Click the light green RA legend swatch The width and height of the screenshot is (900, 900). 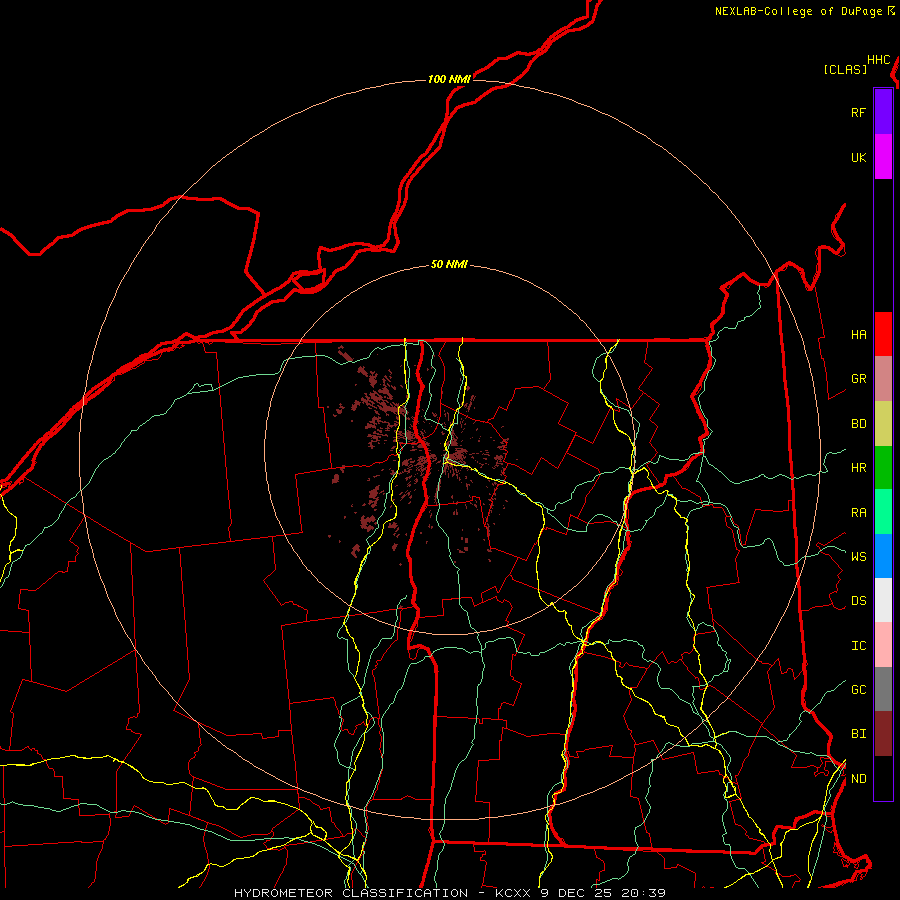coord(883,511)
